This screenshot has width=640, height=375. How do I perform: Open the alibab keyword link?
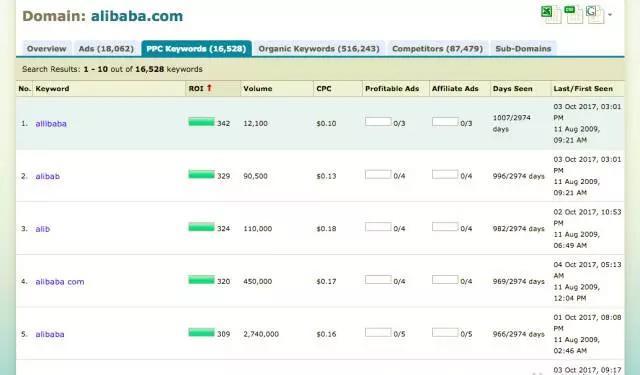48,176
